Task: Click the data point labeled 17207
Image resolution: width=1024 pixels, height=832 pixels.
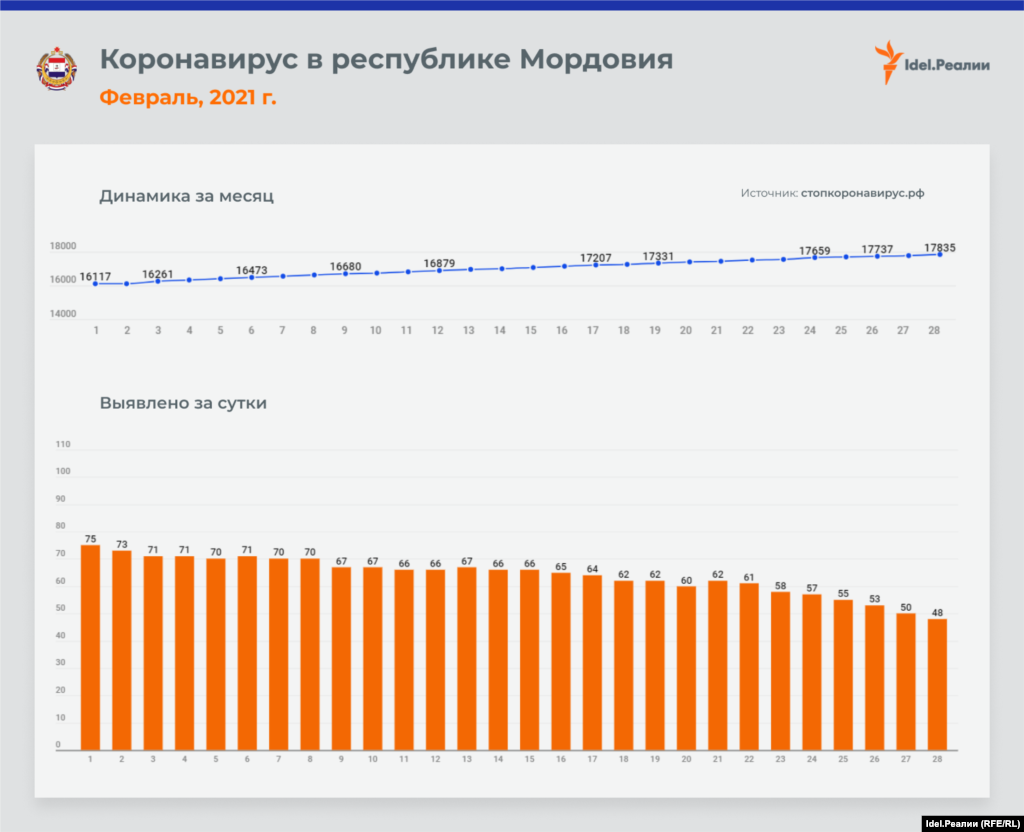Action: pyautogui.click(x=595, y=265)
